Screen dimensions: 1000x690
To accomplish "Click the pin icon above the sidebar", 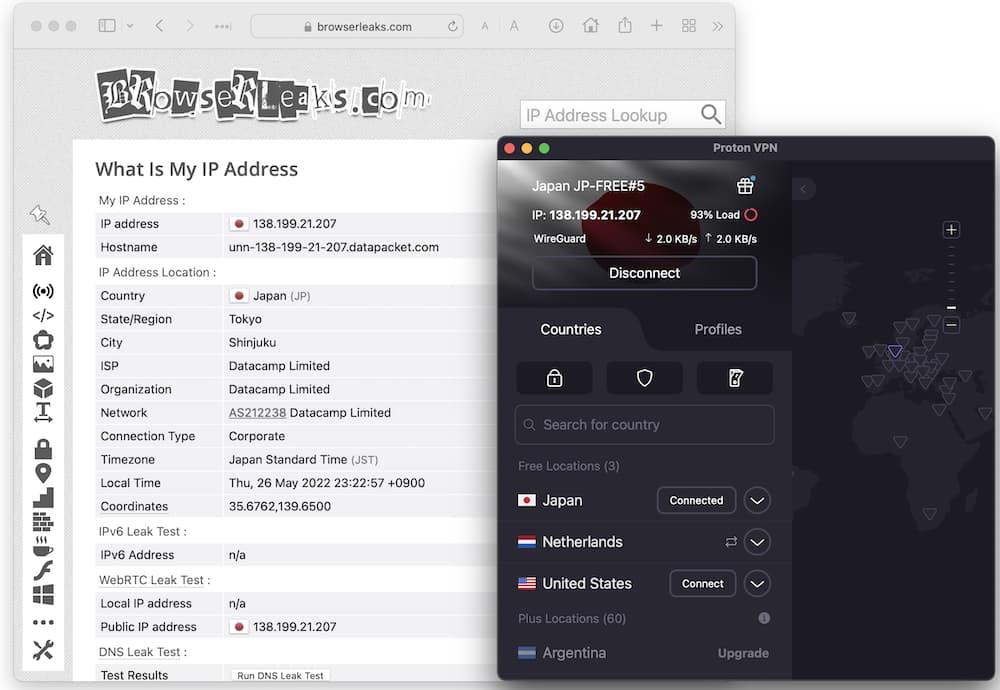I will coord(40,214).
